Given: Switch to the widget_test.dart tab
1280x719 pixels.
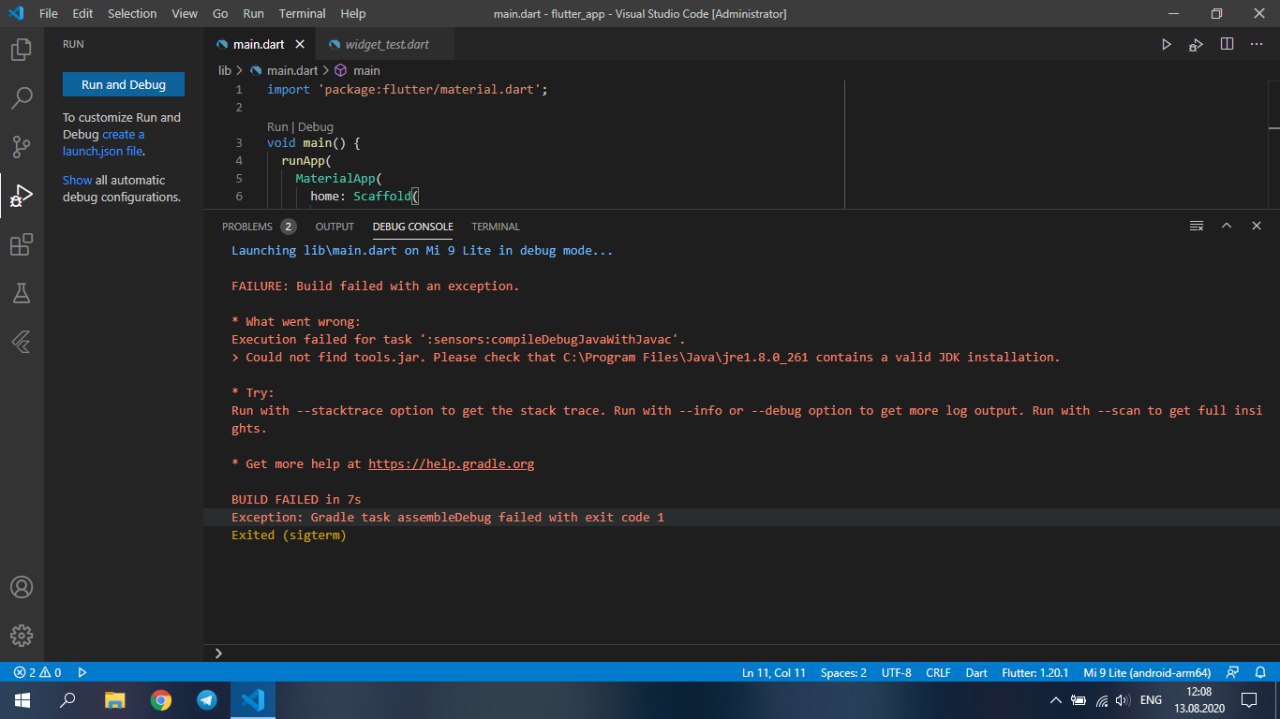Looking at the screenshot, I should click(385, 44).
